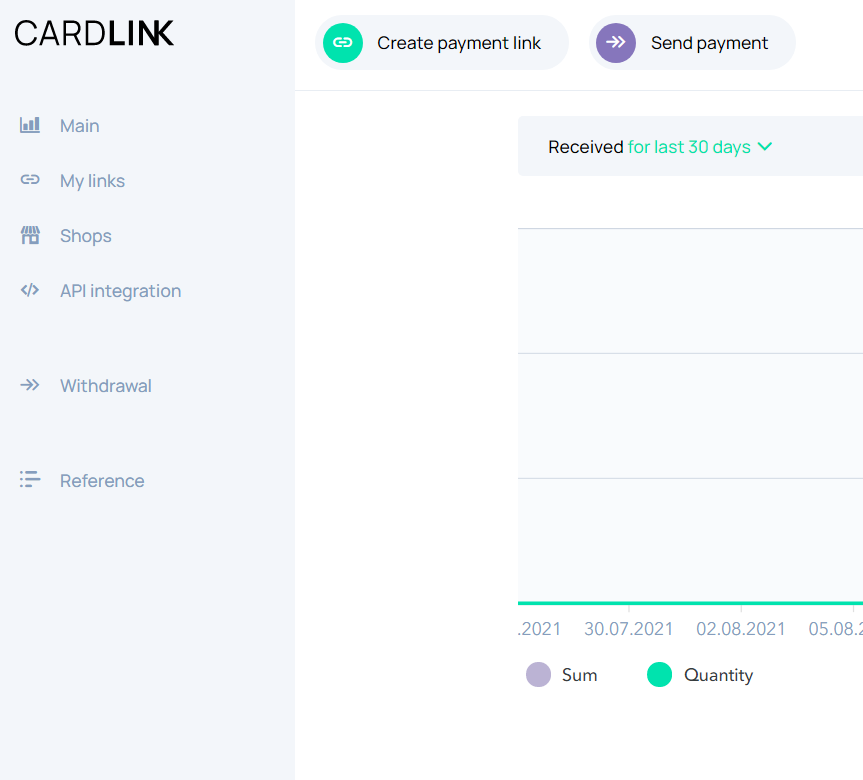Click the lavender Sum legend color circle
The height and width of the screenshot is (780, 863).
[x=539, y=675]
